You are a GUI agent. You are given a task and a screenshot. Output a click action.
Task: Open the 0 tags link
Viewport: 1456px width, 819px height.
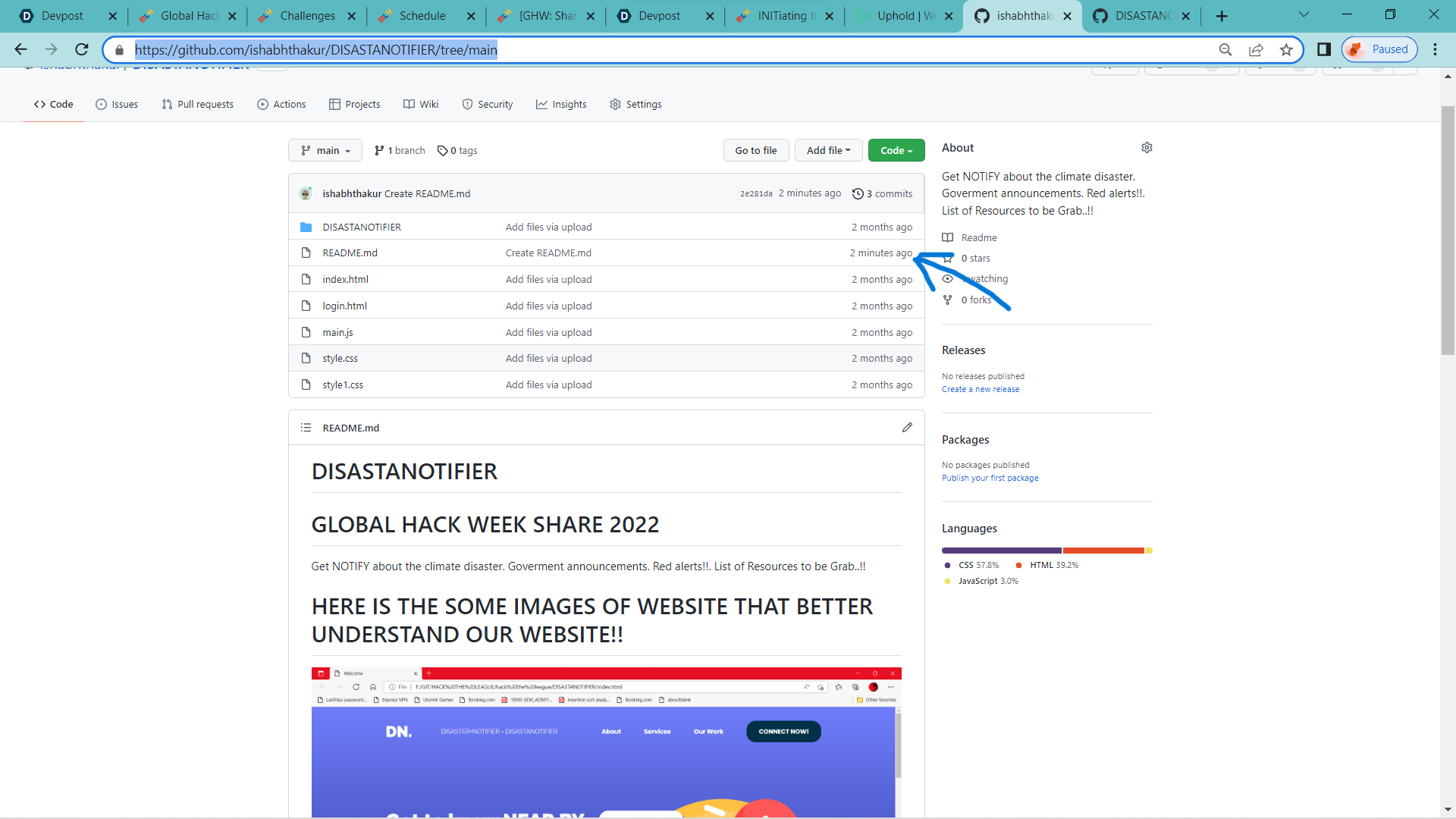pyautogui.click(x=457, y=151)
